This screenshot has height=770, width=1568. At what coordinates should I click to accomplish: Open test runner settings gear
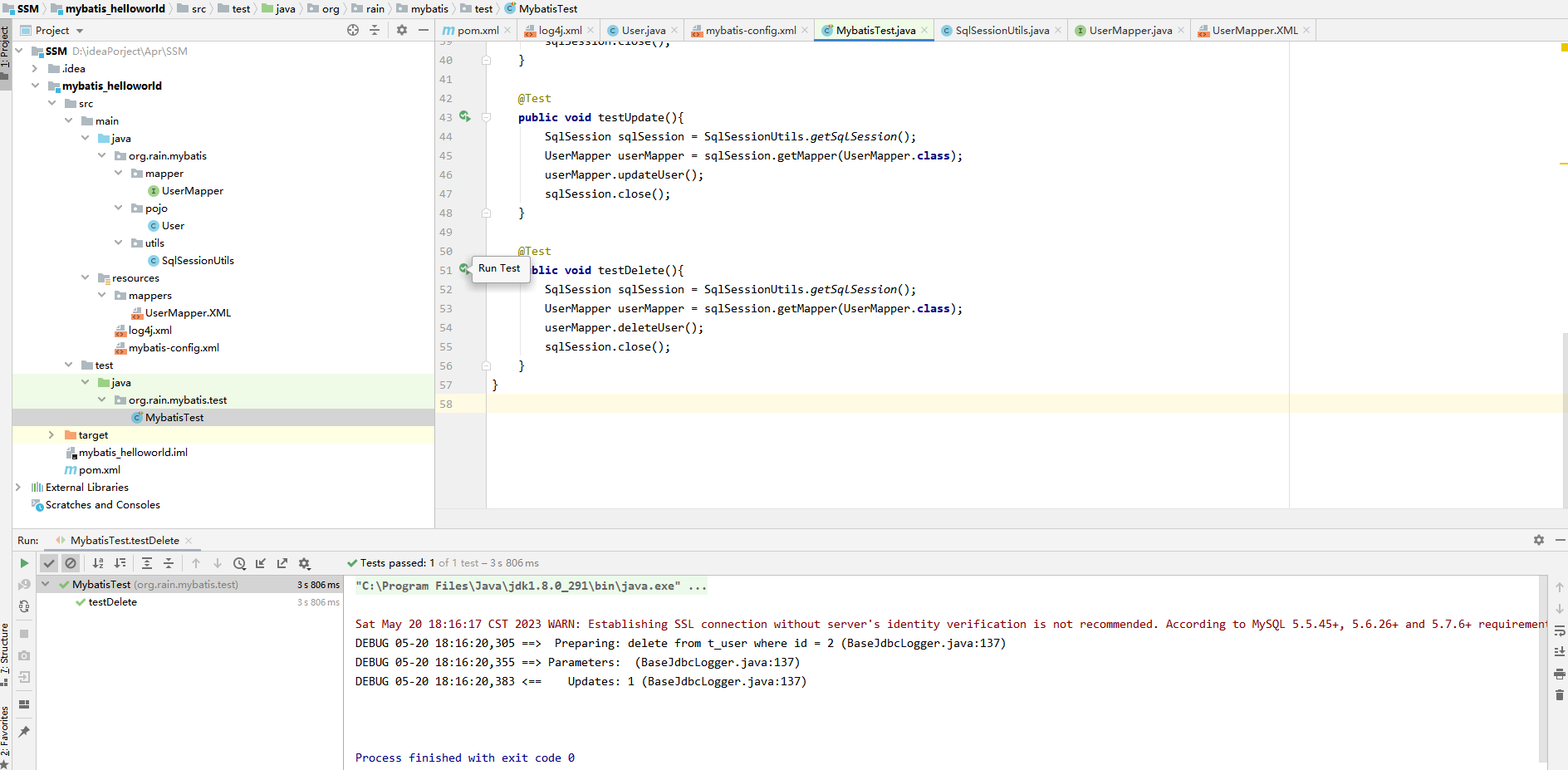tap(304, 563)
